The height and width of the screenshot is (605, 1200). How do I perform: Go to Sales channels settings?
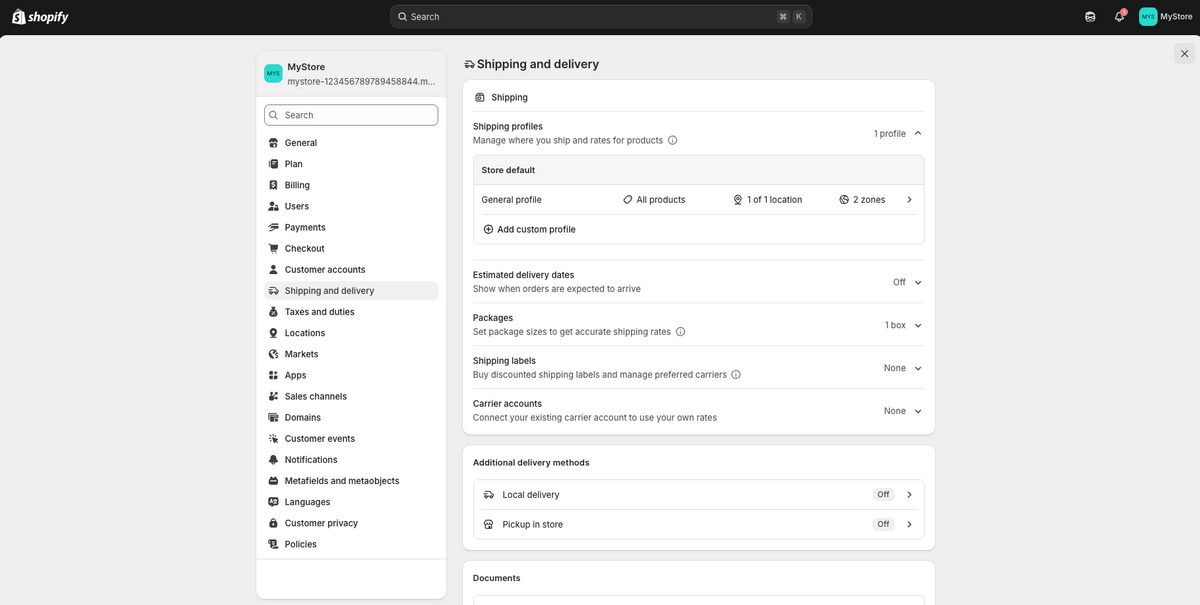point(351,396)
